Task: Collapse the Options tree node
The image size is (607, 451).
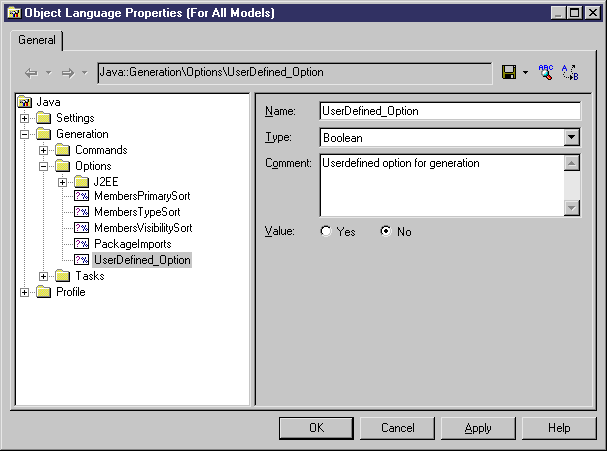Action: [x=43, y=166]
